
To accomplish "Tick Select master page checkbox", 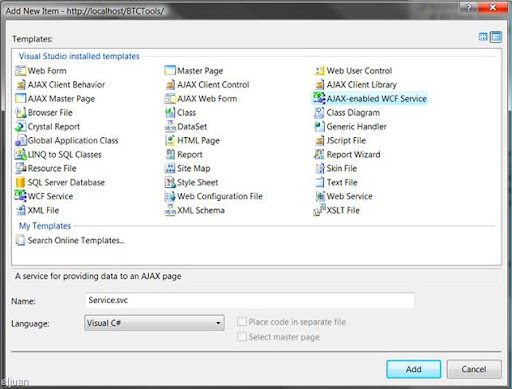I will (x=242, y=337).
